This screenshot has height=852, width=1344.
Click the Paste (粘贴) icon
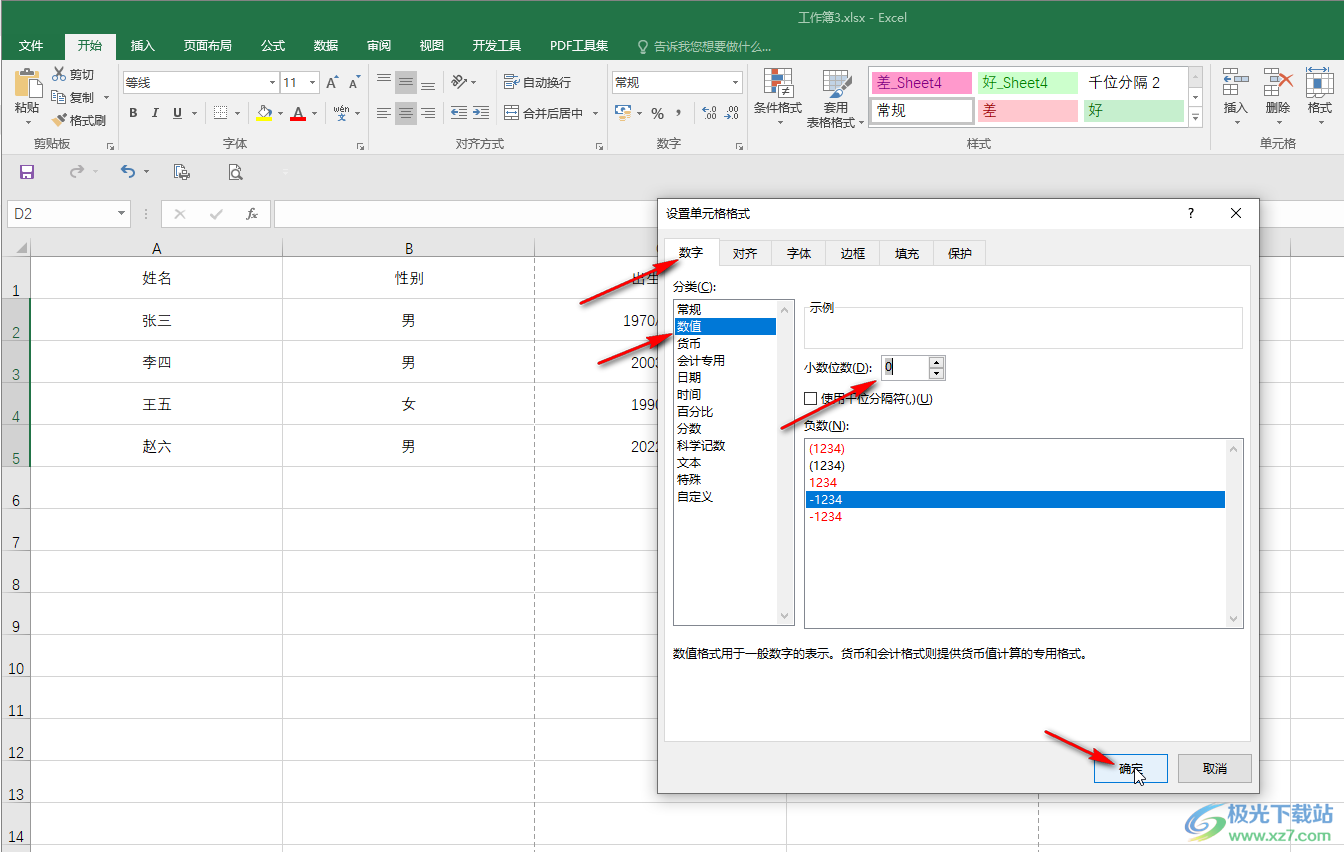point(27,84)
